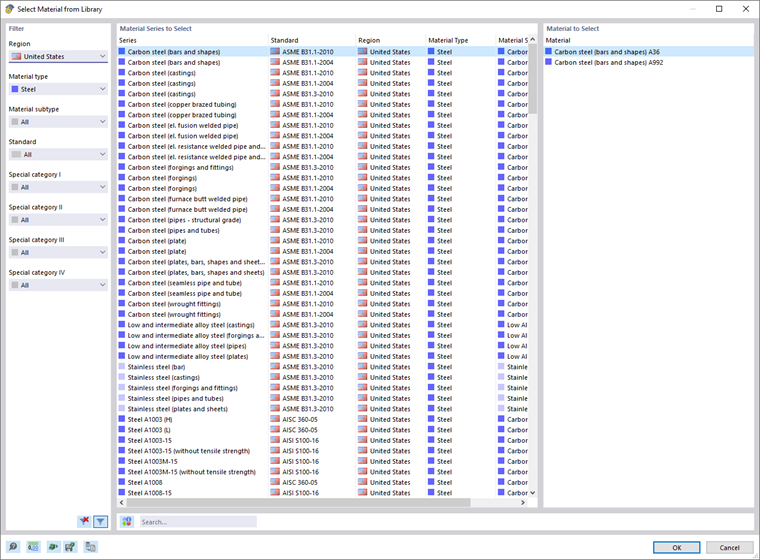This screenshot has height=560, width=760.
Task: Sort by the Material Type column header
Action: [x=461, y=40]
